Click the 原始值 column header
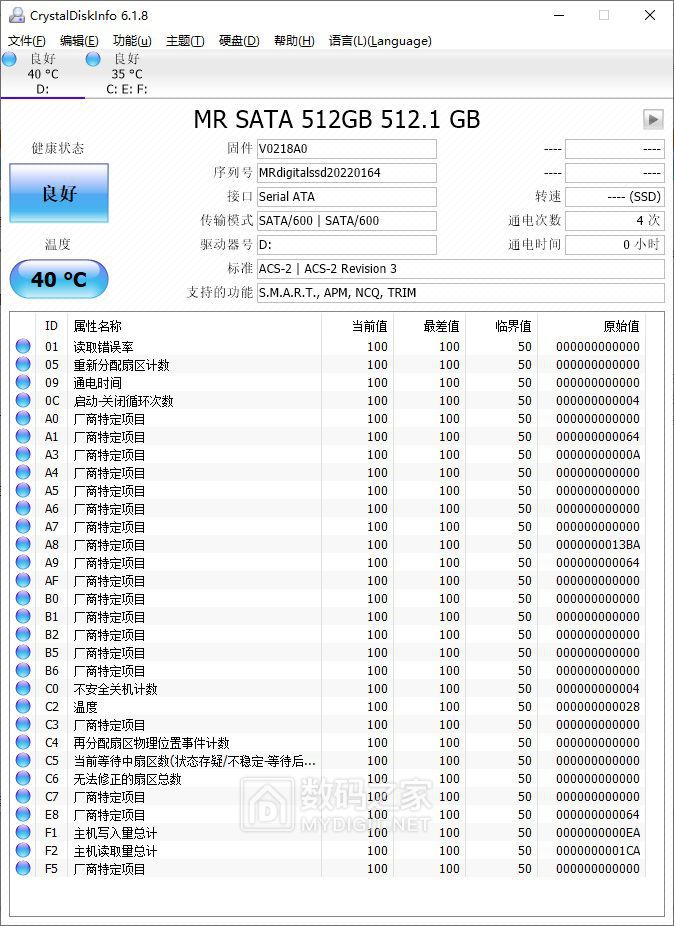The width and height of the screenshot is (674, 926). click(591, 326)
